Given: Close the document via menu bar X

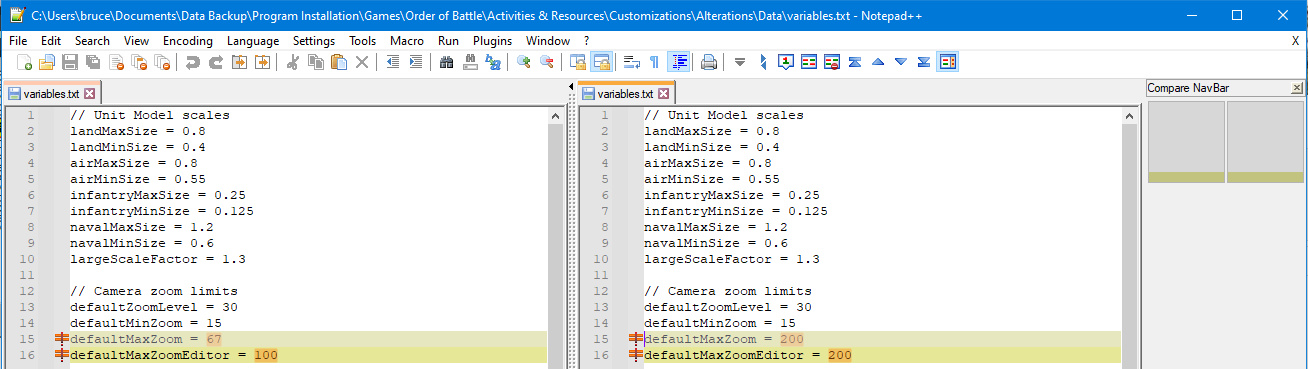Looking at the screenshot, I should tap(1296, 41).
